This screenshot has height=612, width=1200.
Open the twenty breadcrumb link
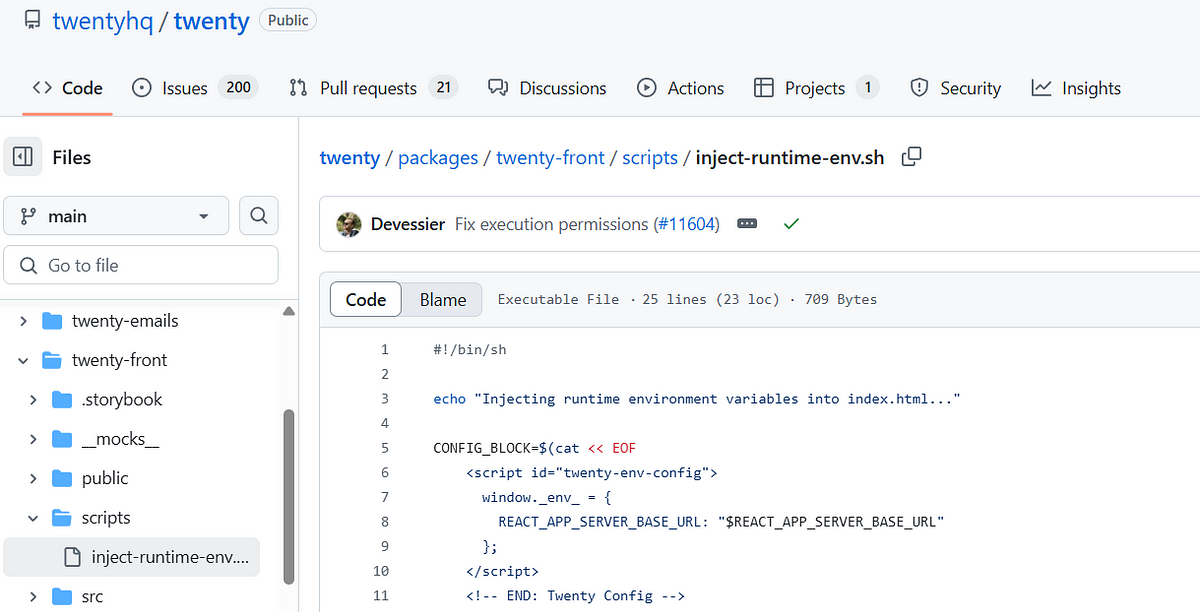350,157
